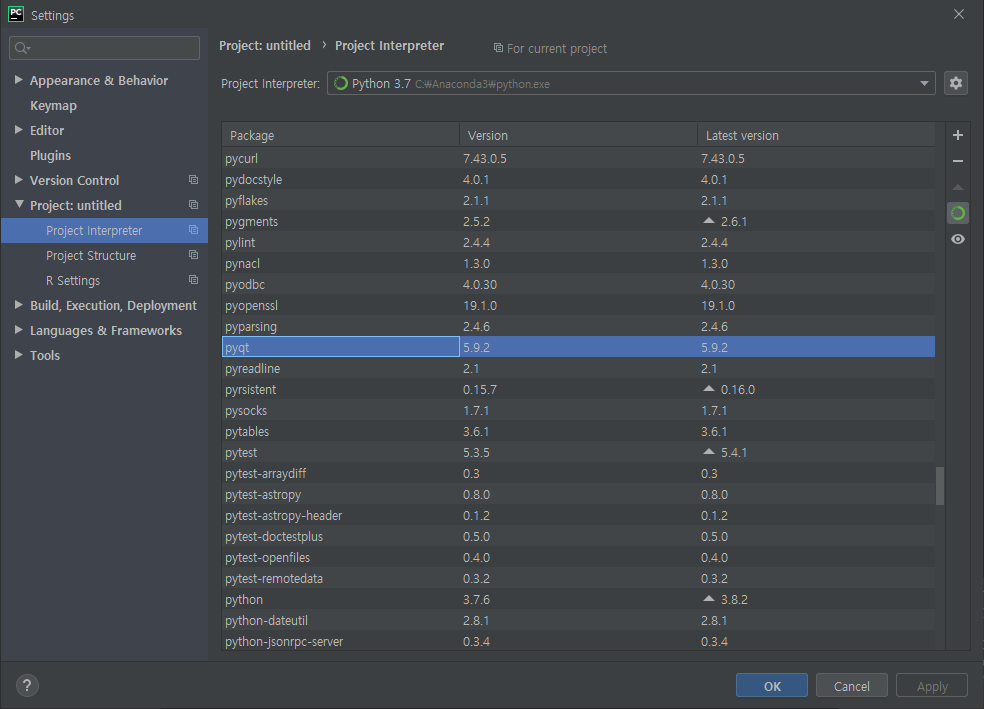
Task: Click the project-level icon beside Project: untitled
Action: [x=193, y=205]
